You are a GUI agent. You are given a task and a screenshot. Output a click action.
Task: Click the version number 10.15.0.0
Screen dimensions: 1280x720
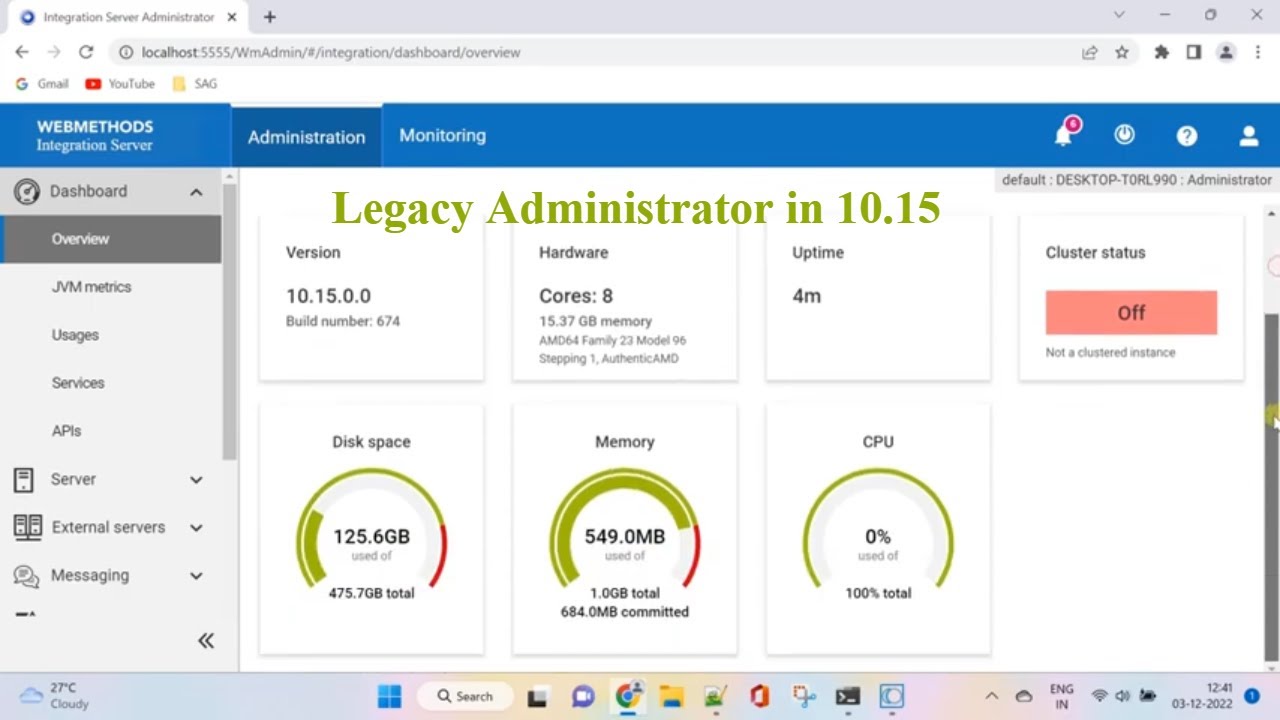(x=328, y=296)
